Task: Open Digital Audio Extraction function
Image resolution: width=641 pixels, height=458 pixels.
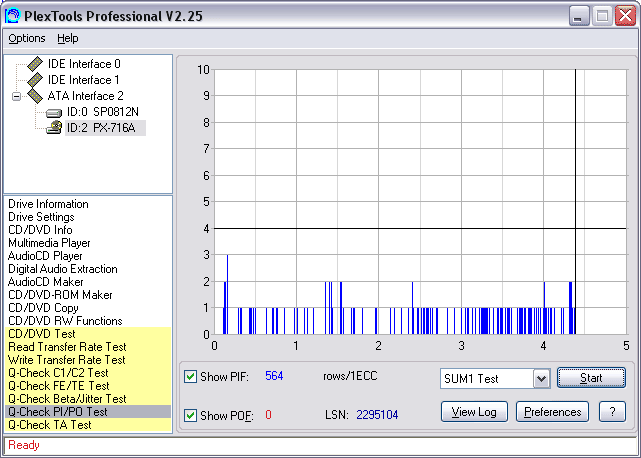Action: point(63,269)
